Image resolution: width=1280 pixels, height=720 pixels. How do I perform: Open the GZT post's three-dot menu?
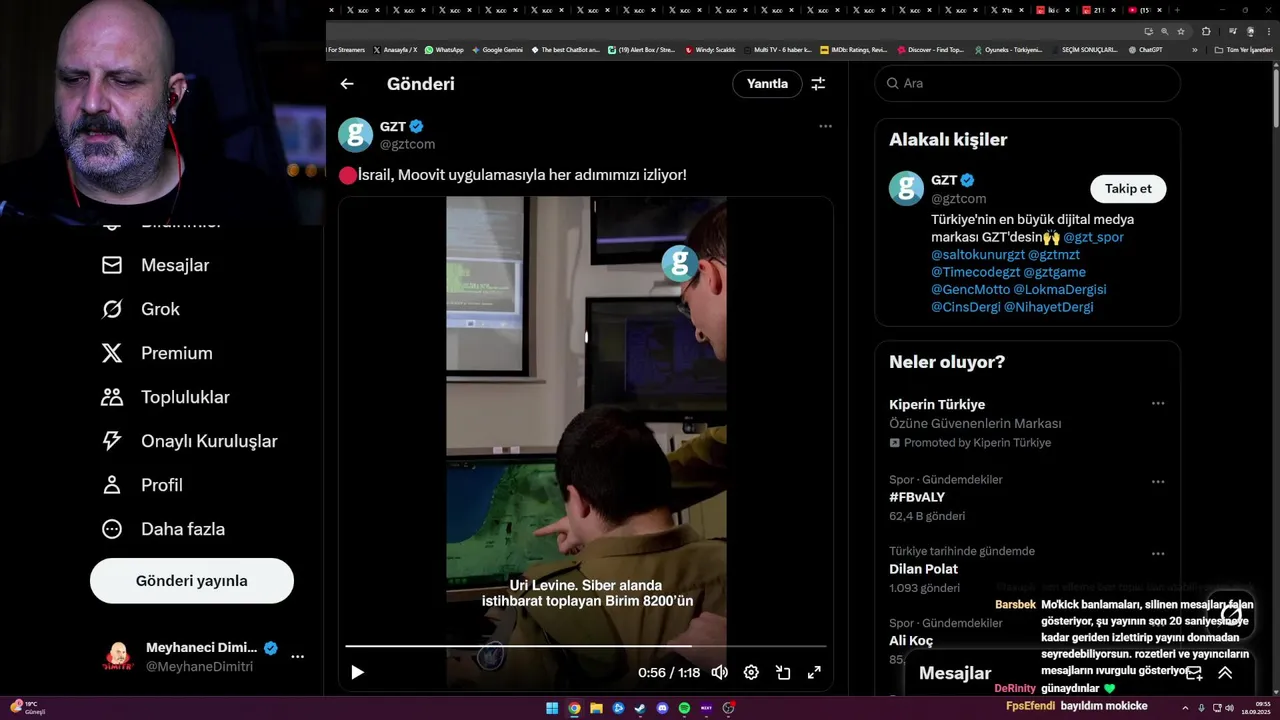coord(825,126)
